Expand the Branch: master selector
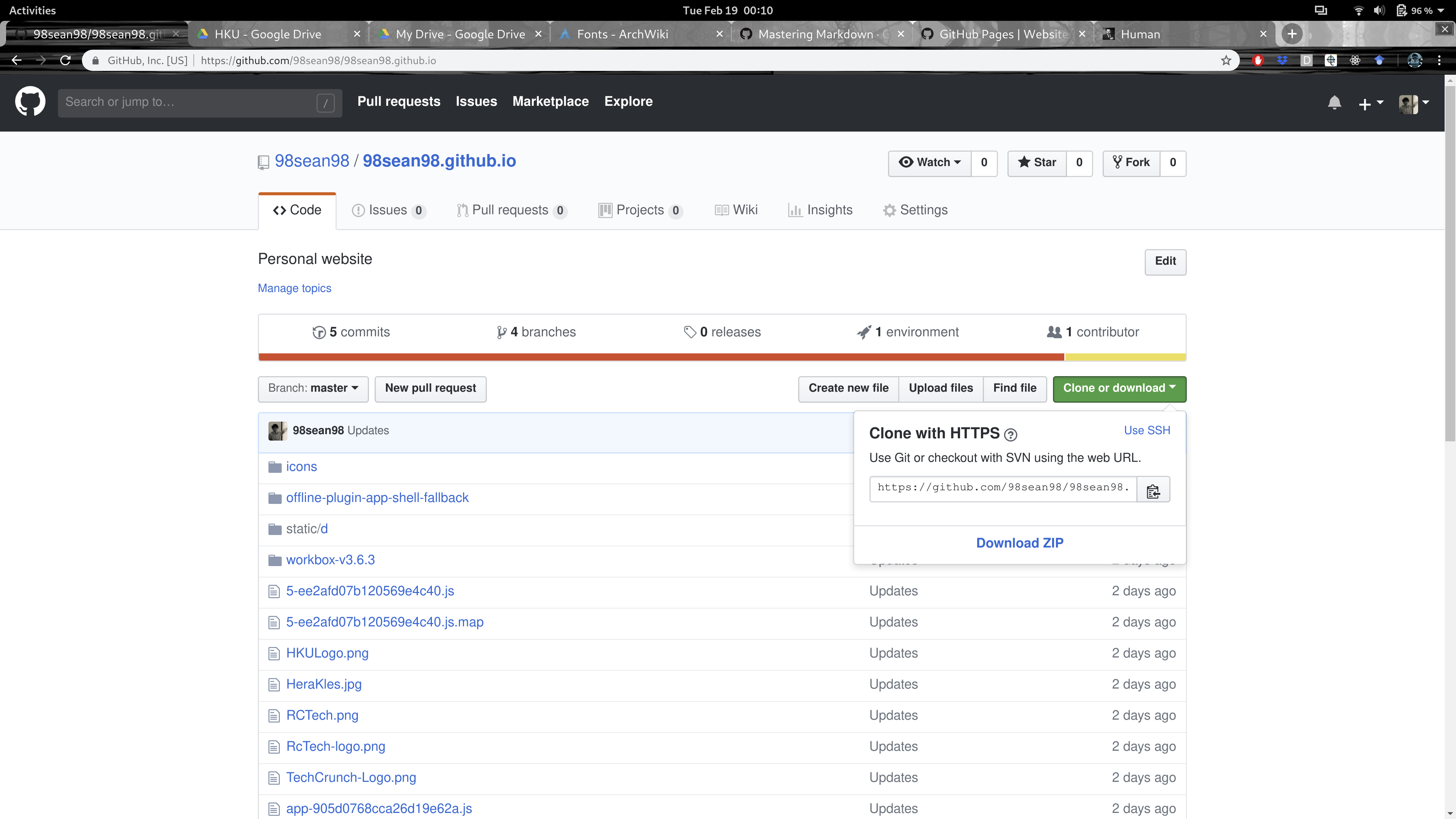Viewport: 1456px width, 819px height. [x=313, y=389]
